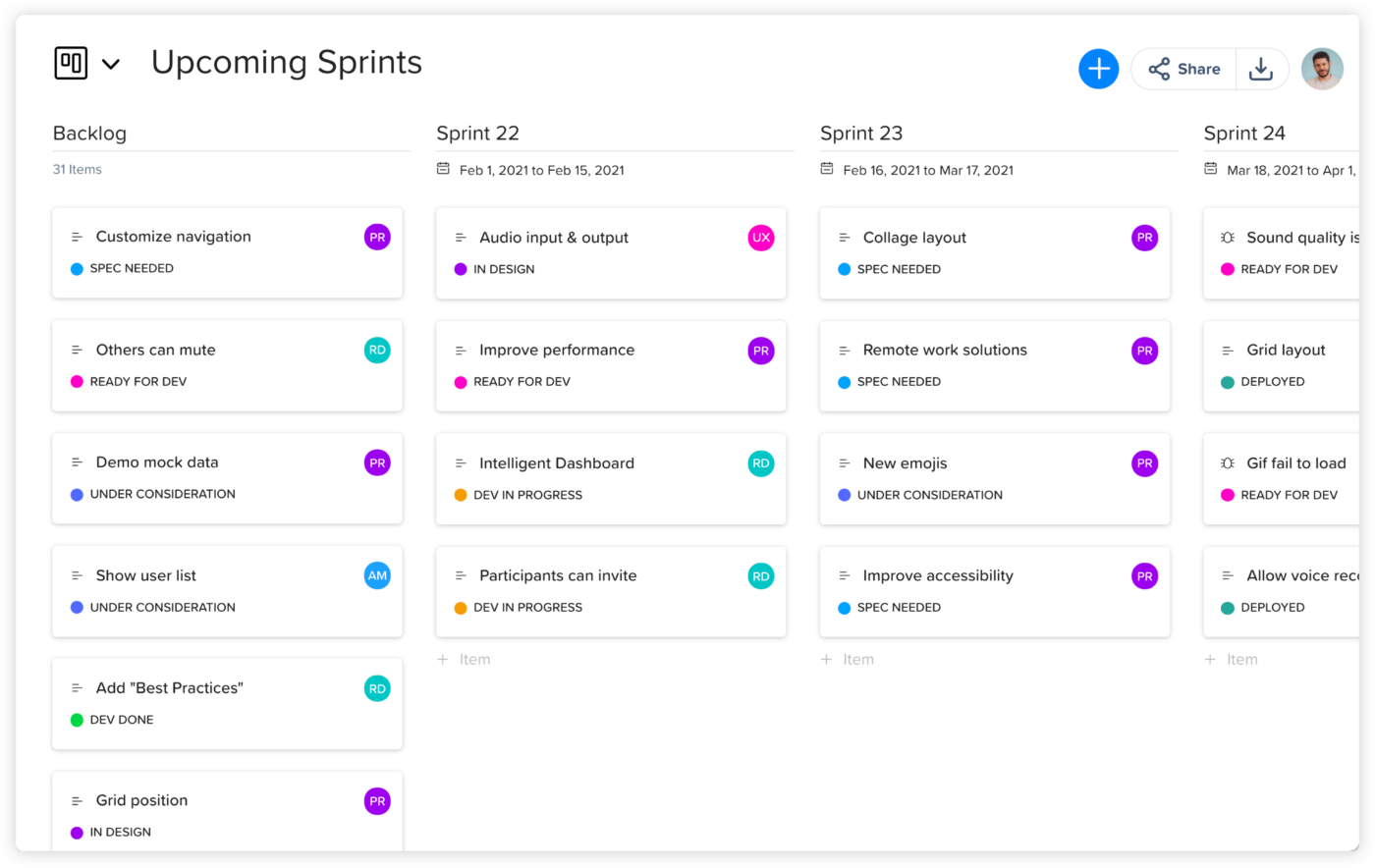
Task: Click the SPEC NEEDED status dot on Collage layout
Action: coord(844,269)
